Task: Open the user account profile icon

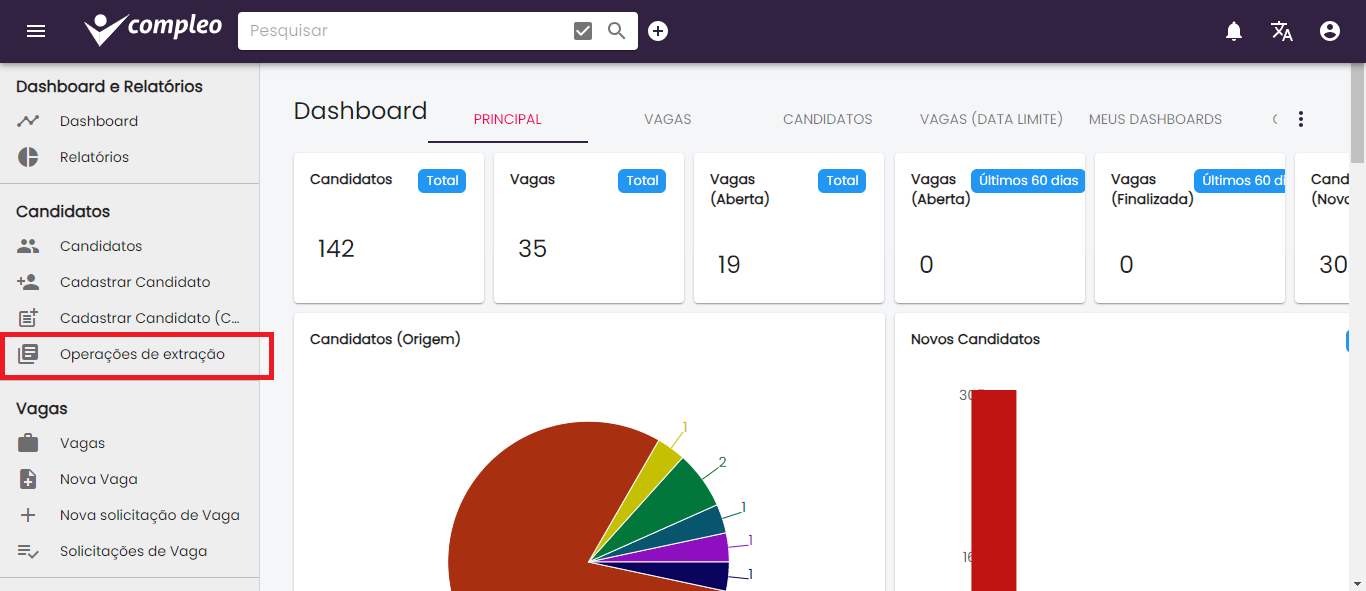Action: [x=1330, y=31]
